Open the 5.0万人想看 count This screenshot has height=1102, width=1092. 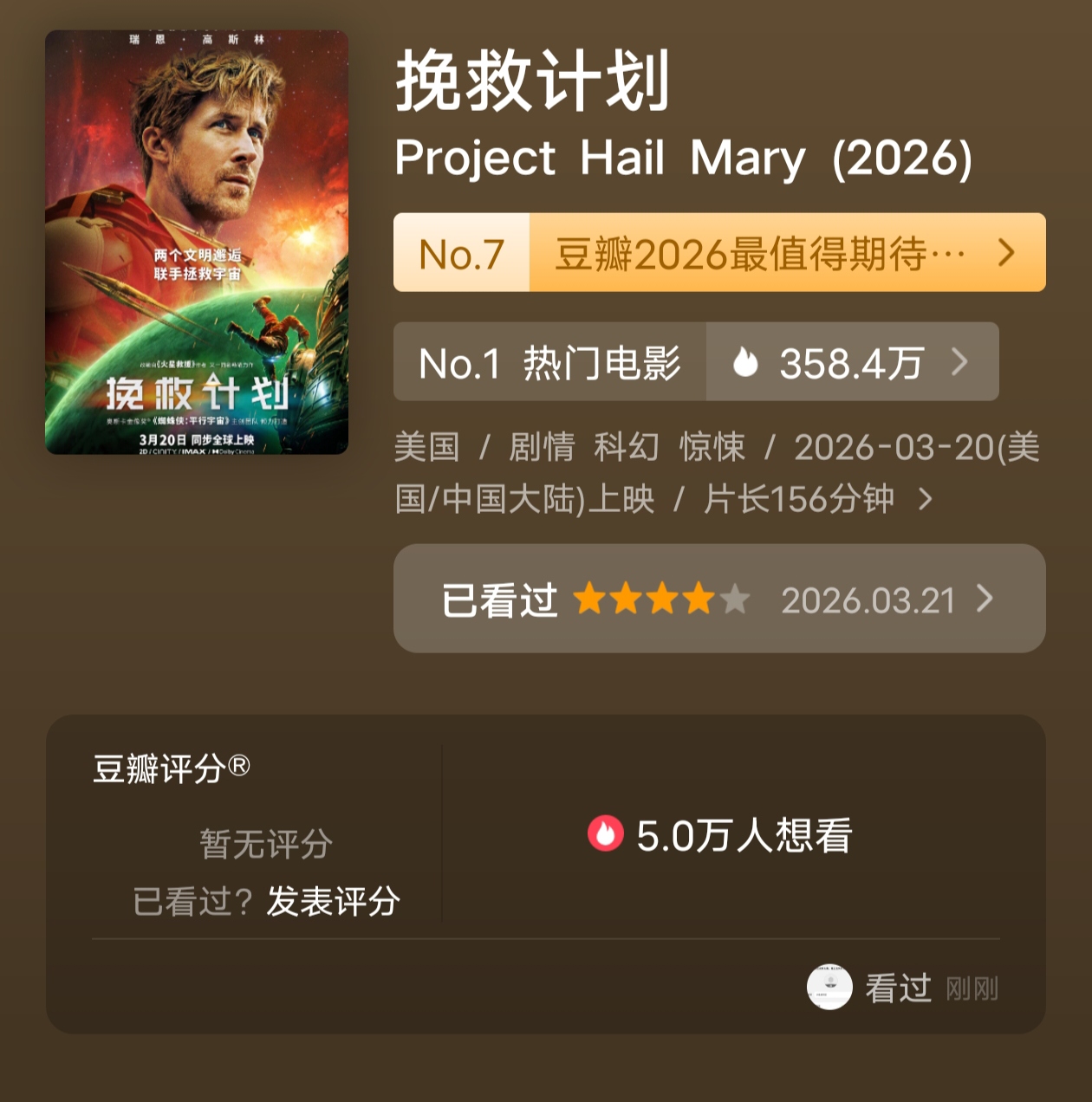(x=744, y=836)
